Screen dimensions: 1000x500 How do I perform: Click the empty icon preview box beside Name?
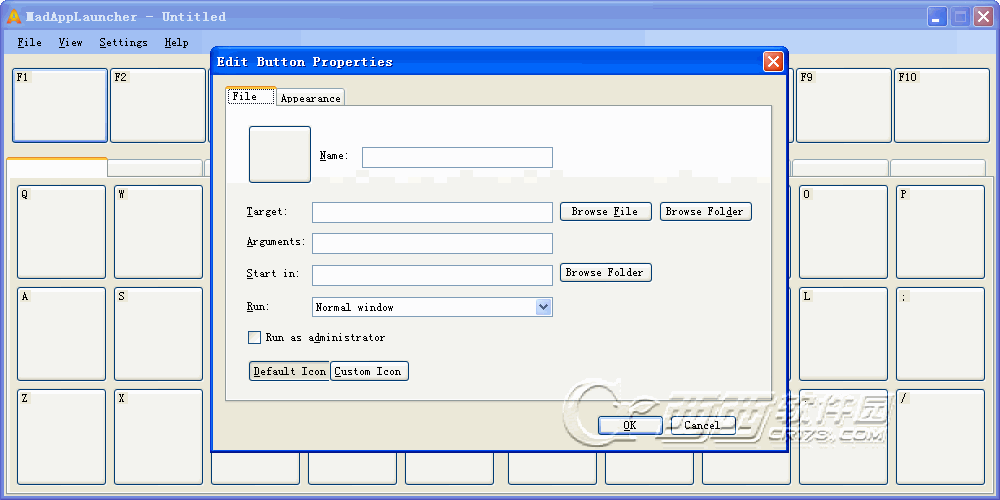(280, 154)
